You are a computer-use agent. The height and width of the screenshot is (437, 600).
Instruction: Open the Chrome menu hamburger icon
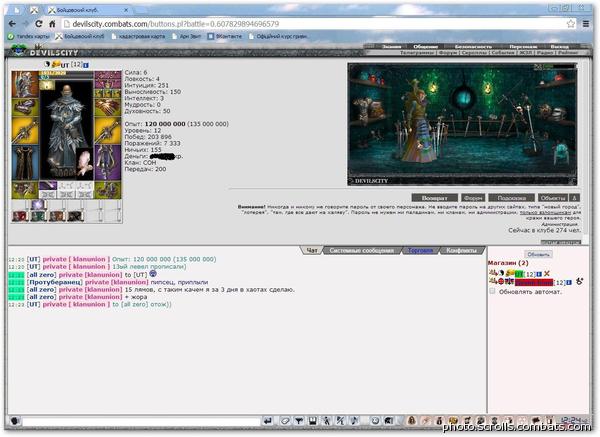586,24
